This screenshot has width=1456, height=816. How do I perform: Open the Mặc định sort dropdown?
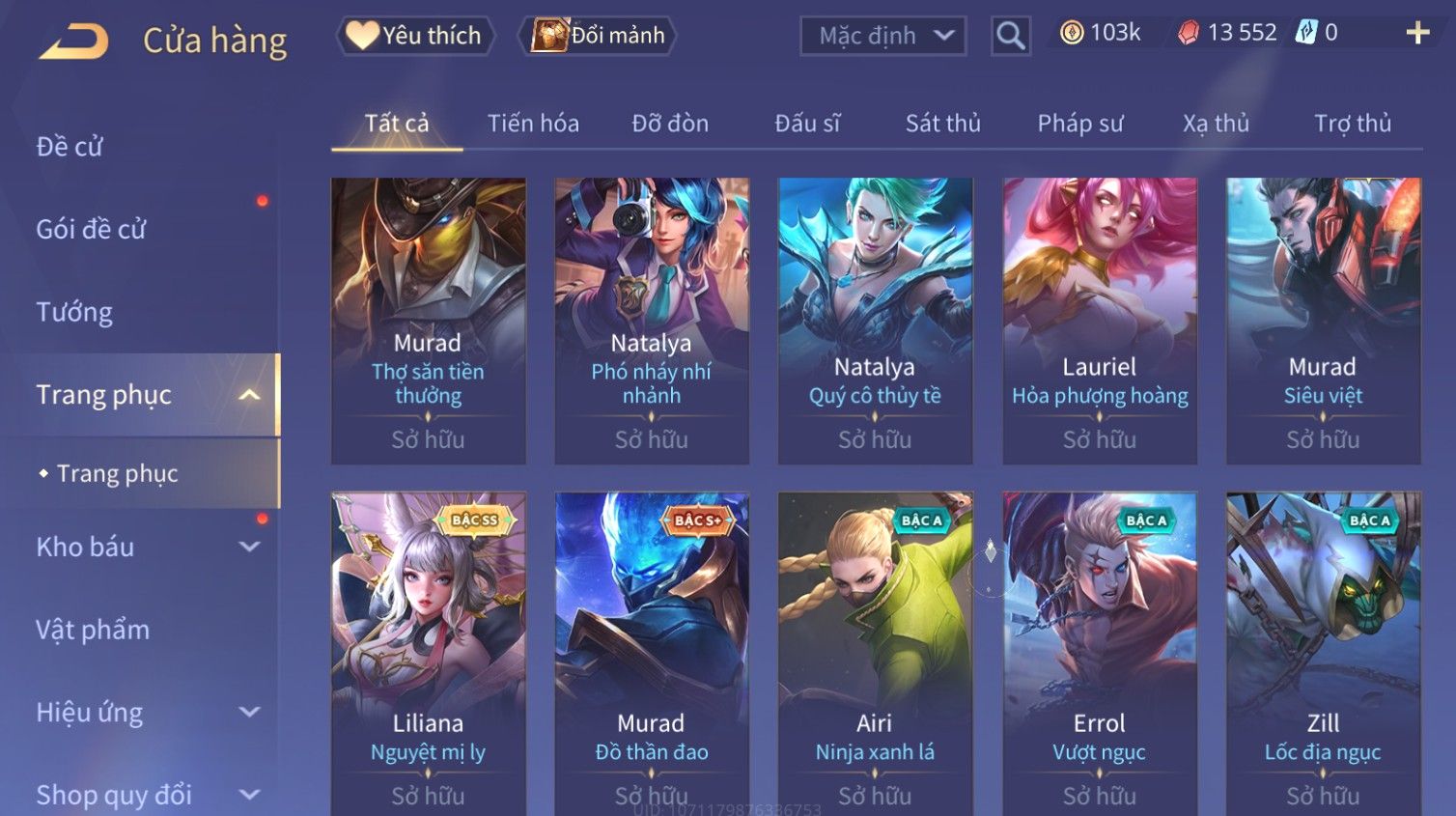pyautogui.click(x=883, y=36)
